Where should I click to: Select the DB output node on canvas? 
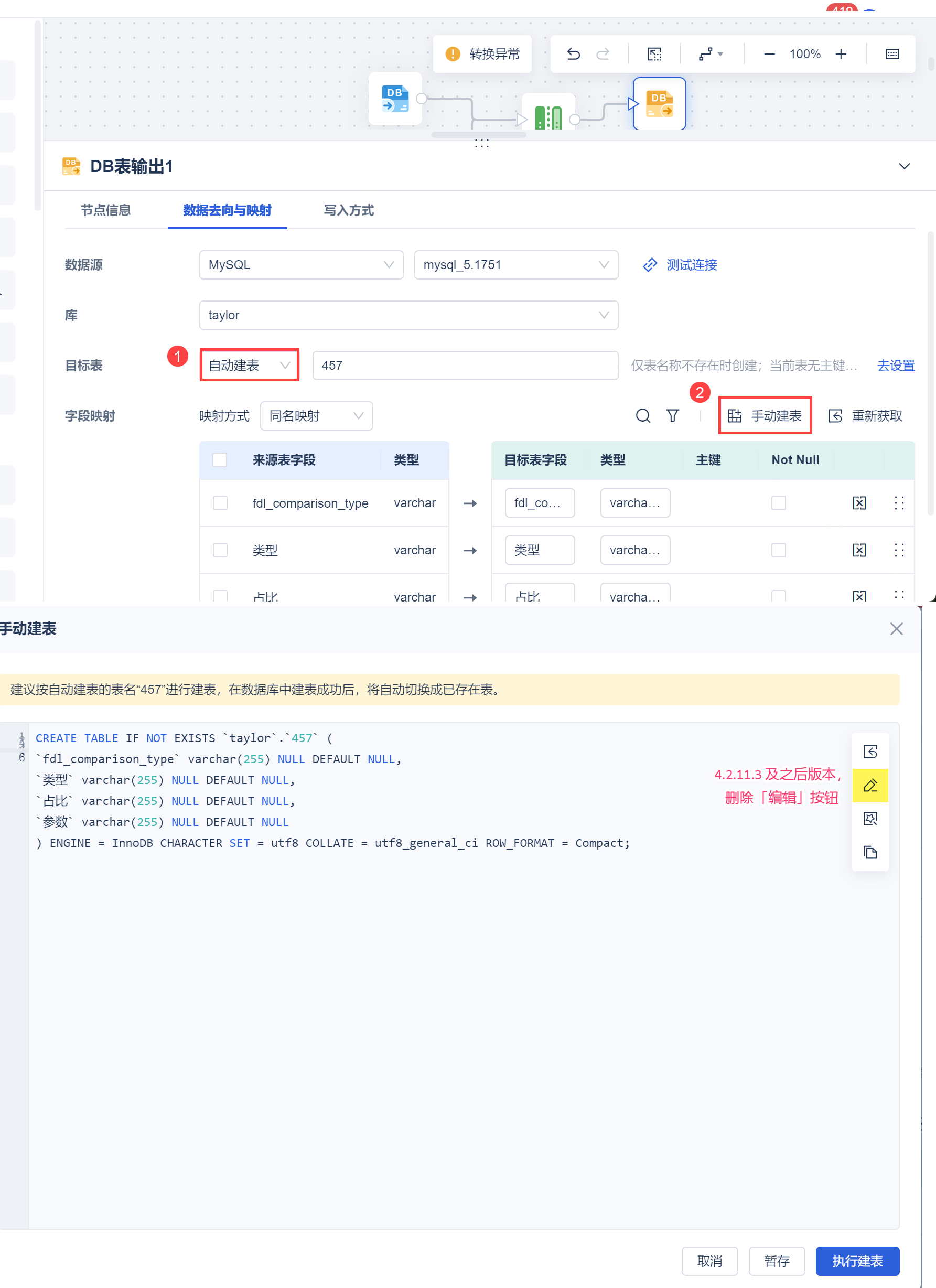(x=660, y=104)
